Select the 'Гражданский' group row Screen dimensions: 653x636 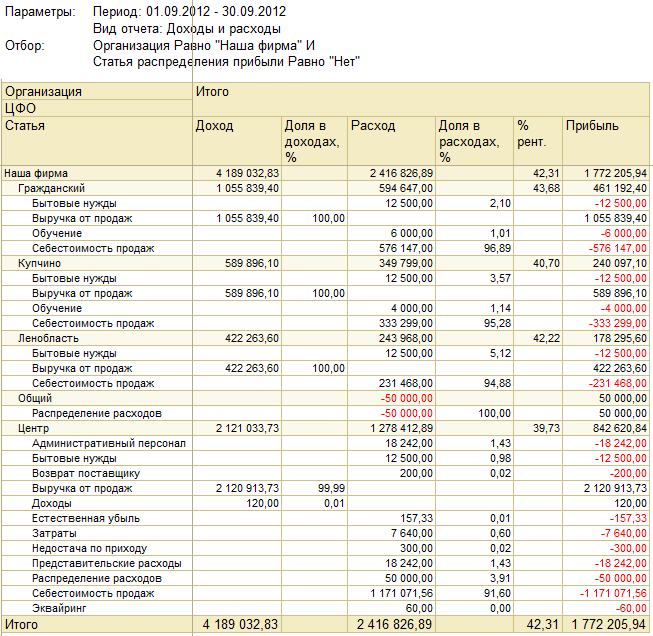point(51,188)
